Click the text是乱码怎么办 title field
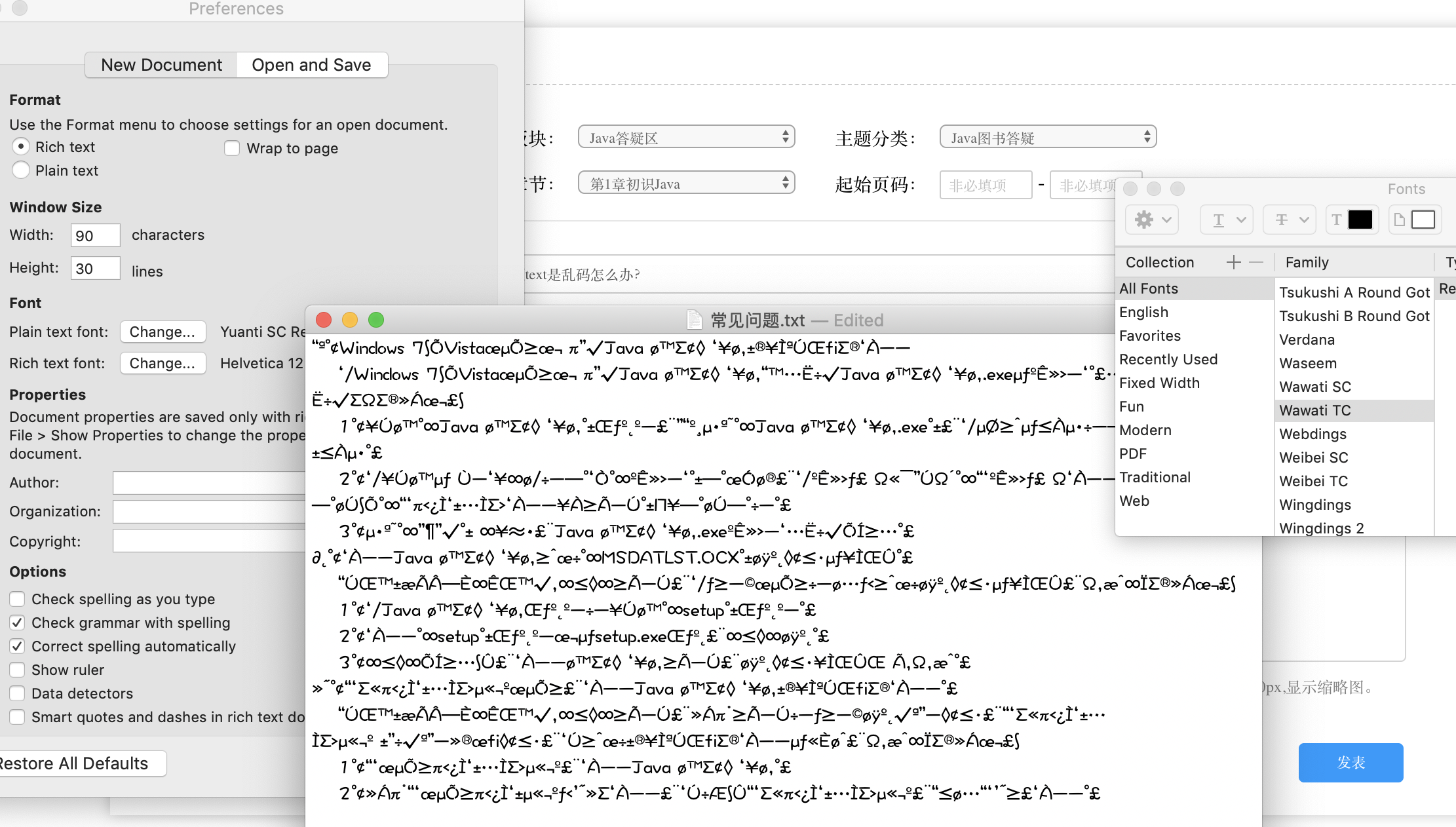Image resolution: width=1456 pixels, height=827 pixels. [819, 275]
